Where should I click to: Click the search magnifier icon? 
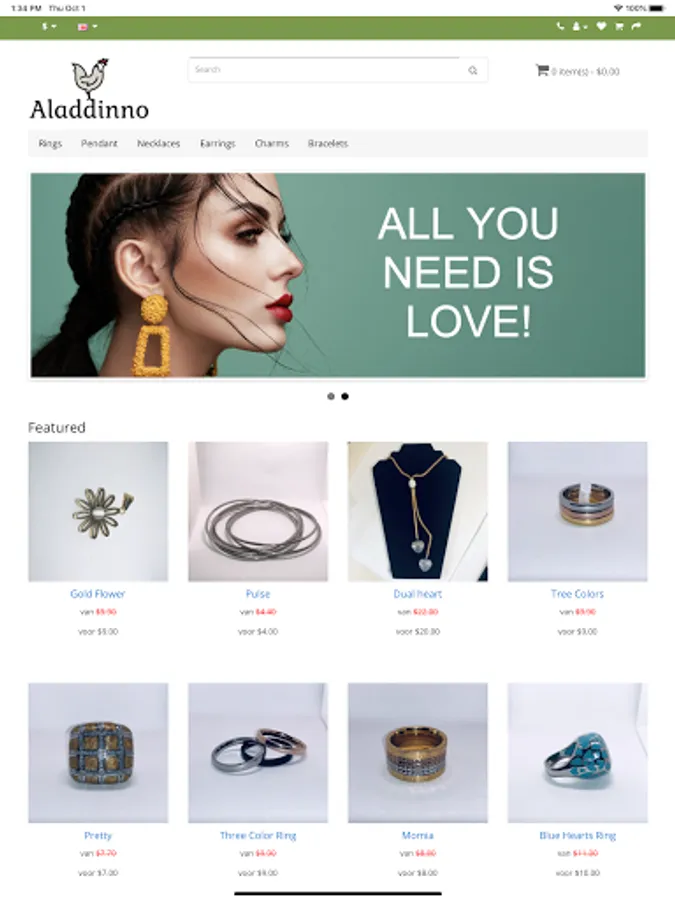pos(472,70)
